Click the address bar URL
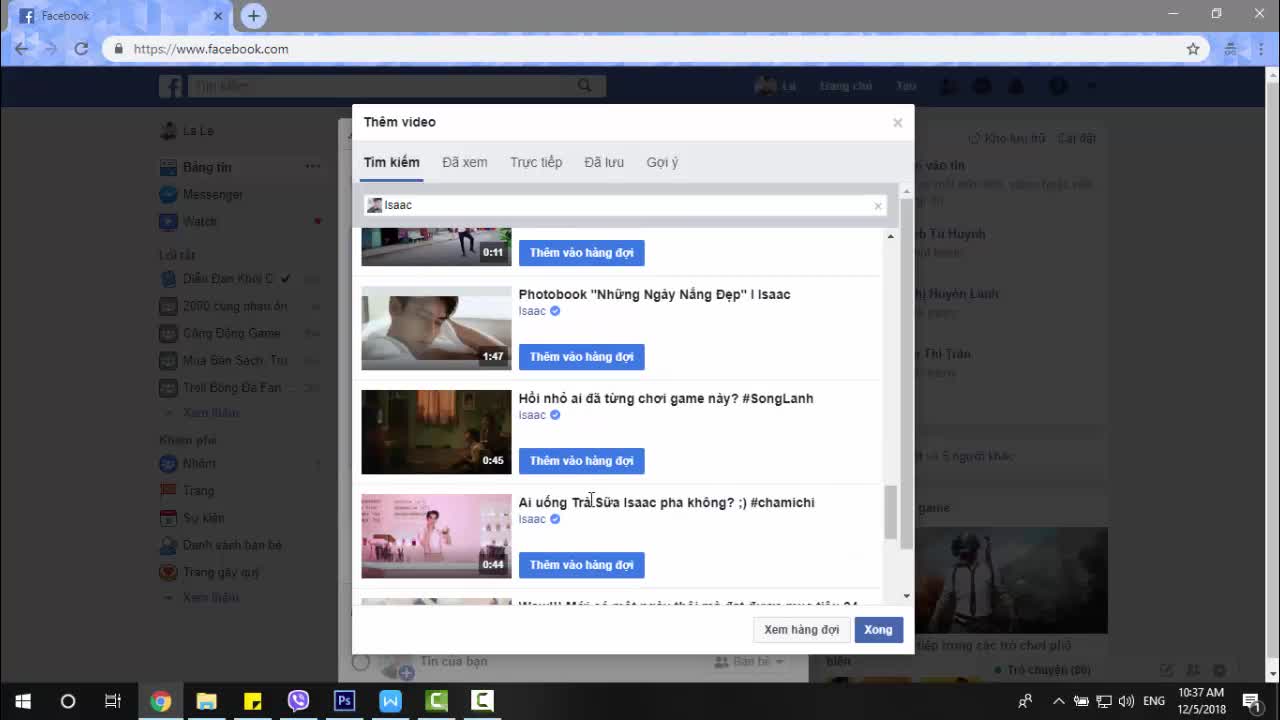 click(211, 48)
